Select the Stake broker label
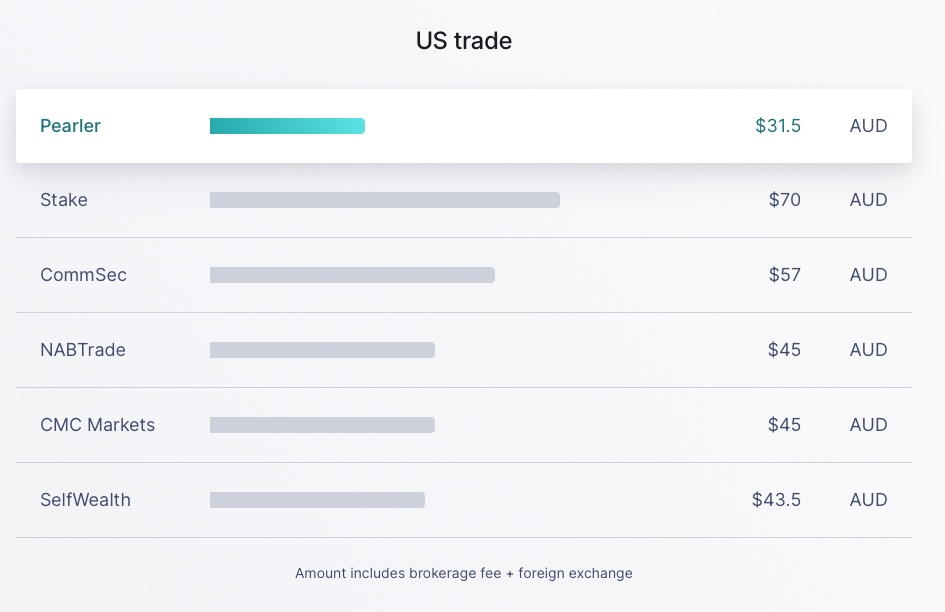 tap(64, 200)
